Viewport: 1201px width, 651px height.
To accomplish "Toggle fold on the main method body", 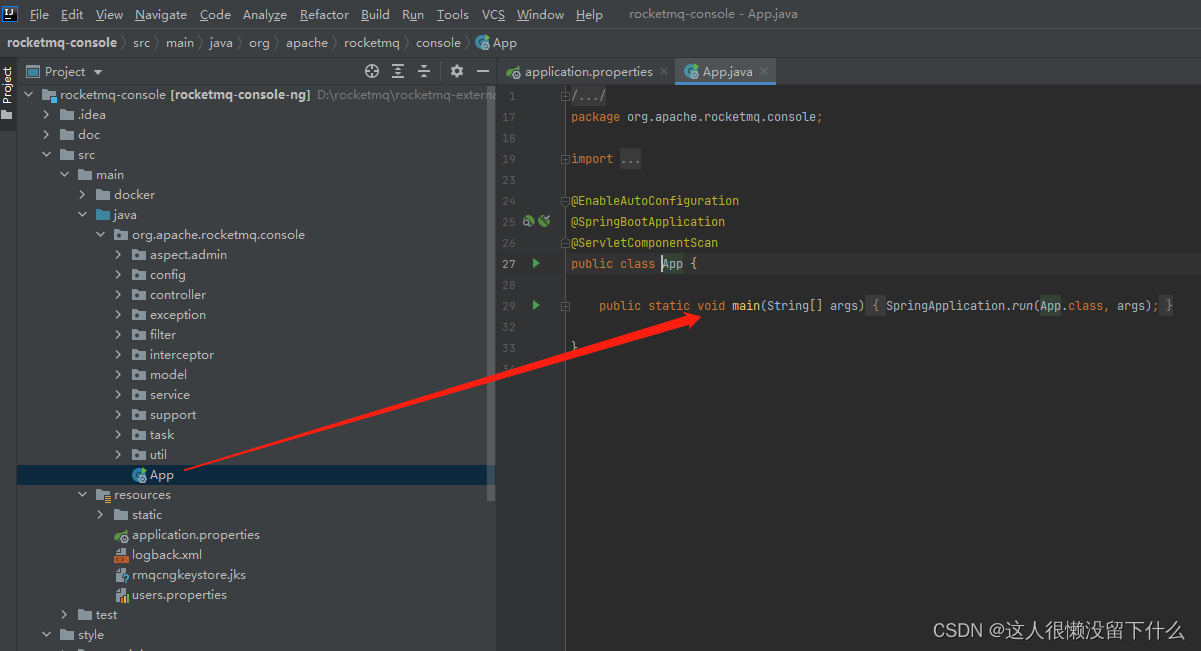I will point(566,305).
